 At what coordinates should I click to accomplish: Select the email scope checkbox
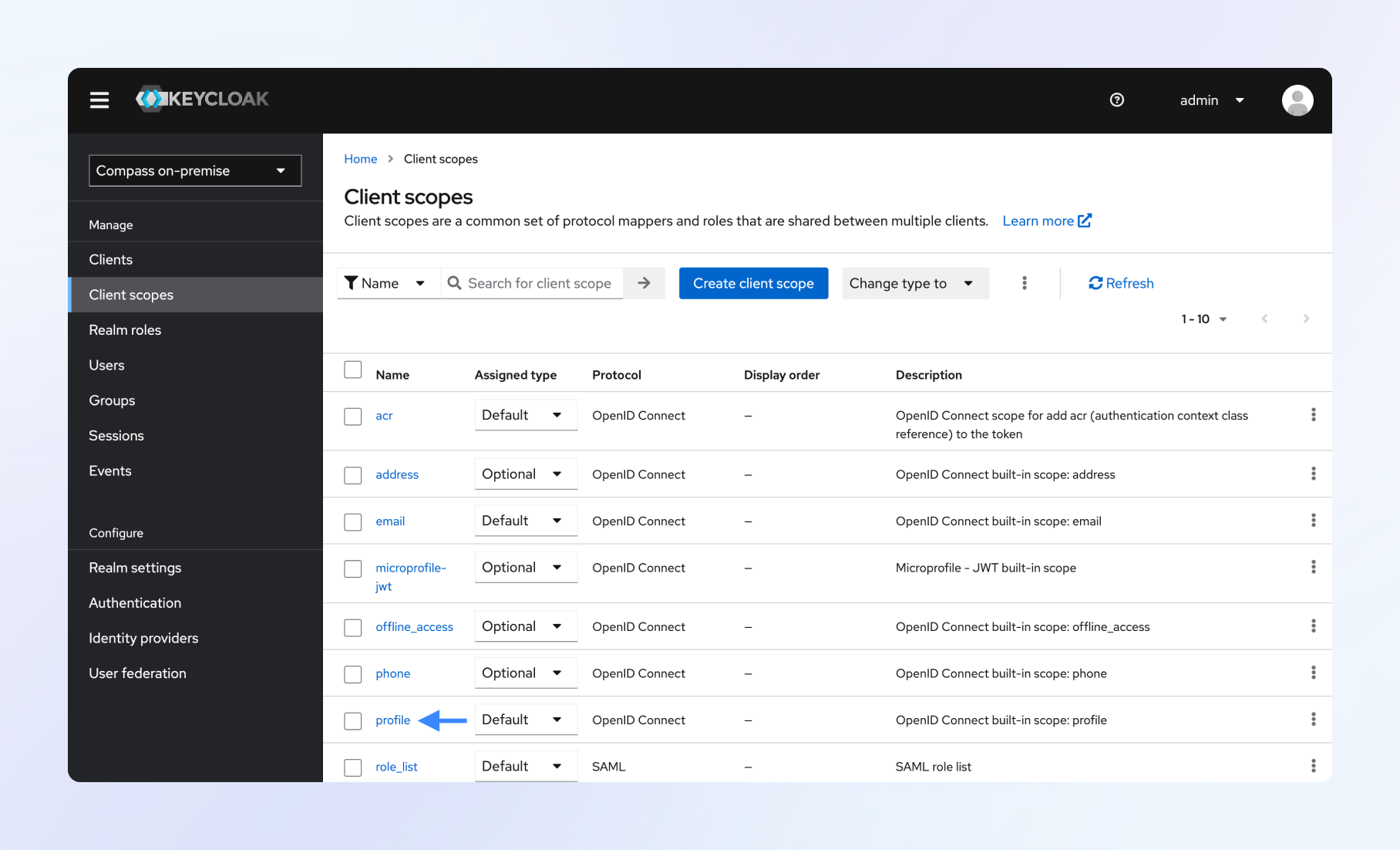click(x=353, y=522)
